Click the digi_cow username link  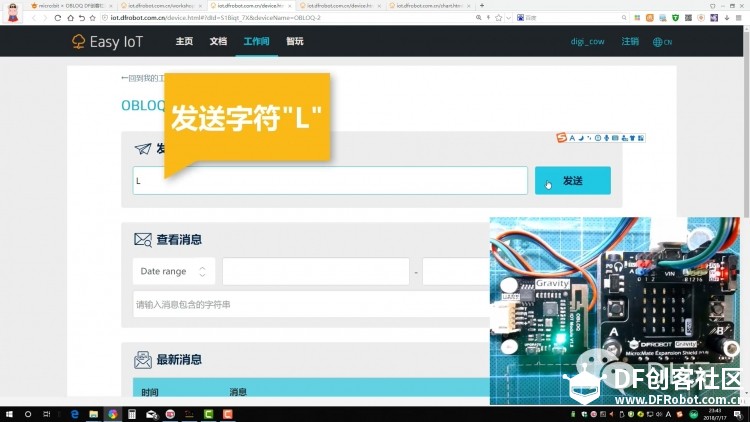pos(587,42)
